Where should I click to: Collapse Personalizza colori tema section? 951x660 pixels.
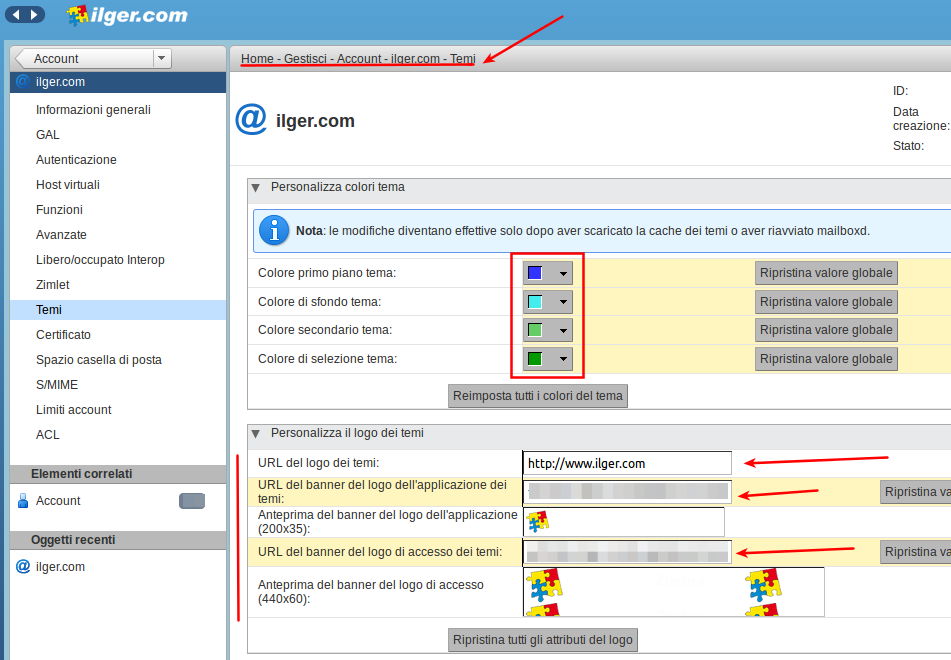[x=255, y=187]
